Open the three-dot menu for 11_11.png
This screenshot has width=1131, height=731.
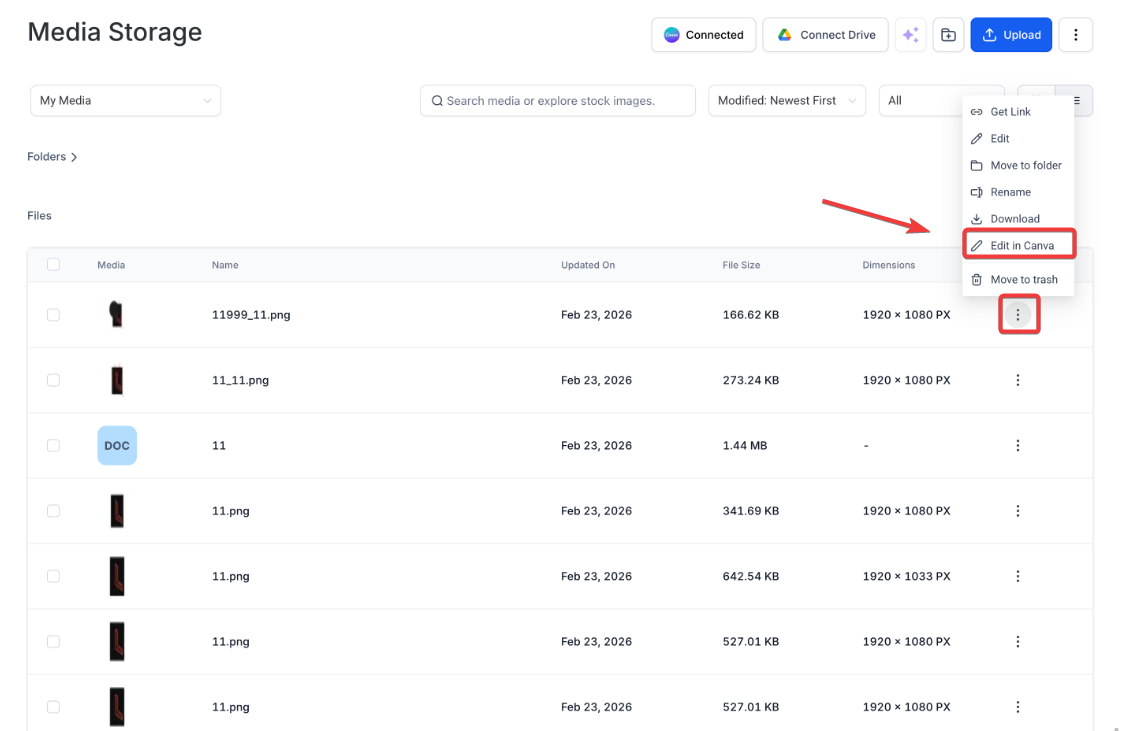(x=1017, y=380)
